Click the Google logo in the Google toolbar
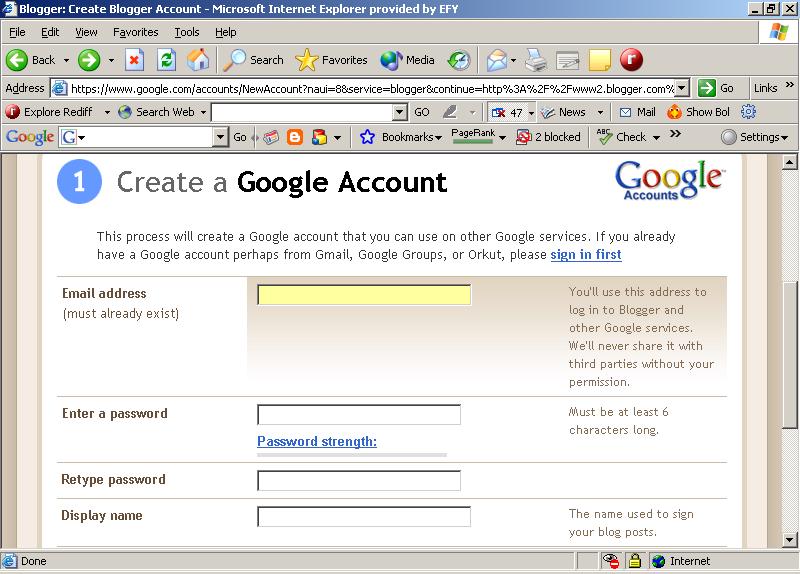The width and height of the screenshot is (800, 574). (x=30, y=137)
